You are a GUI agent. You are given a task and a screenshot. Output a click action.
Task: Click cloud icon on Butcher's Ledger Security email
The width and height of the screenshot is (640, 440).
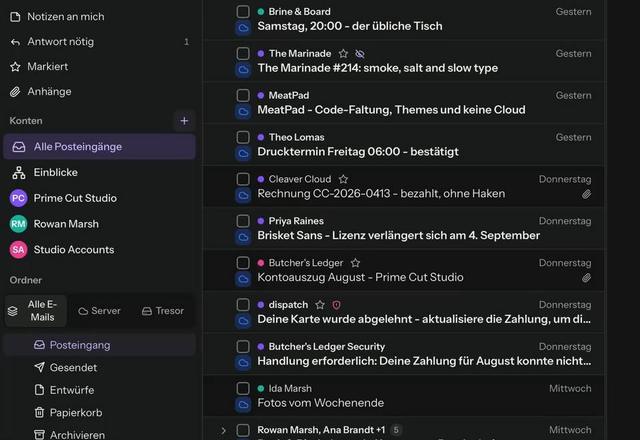[243, 363]
